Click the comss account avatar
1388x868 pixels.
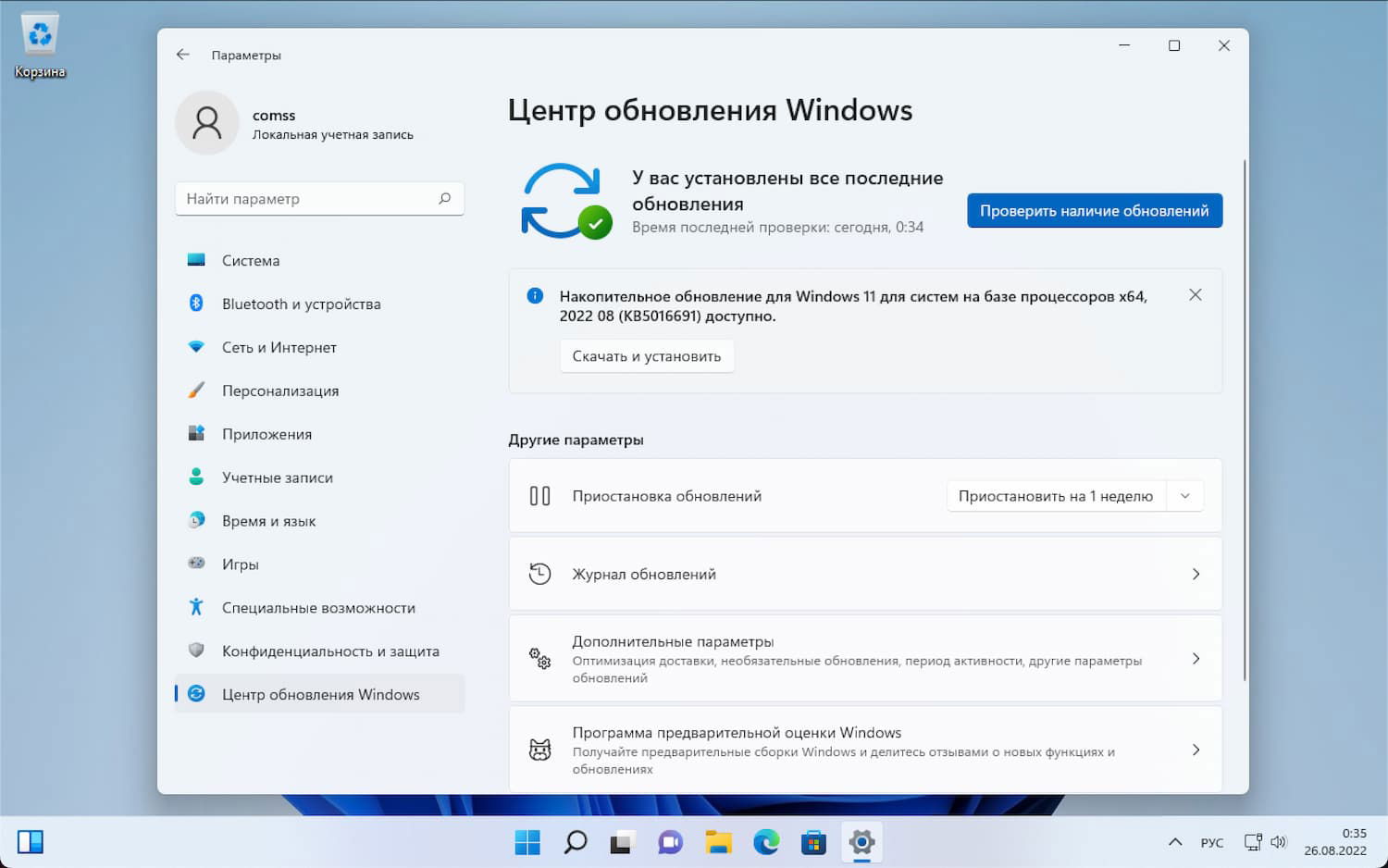click(207, 122)
